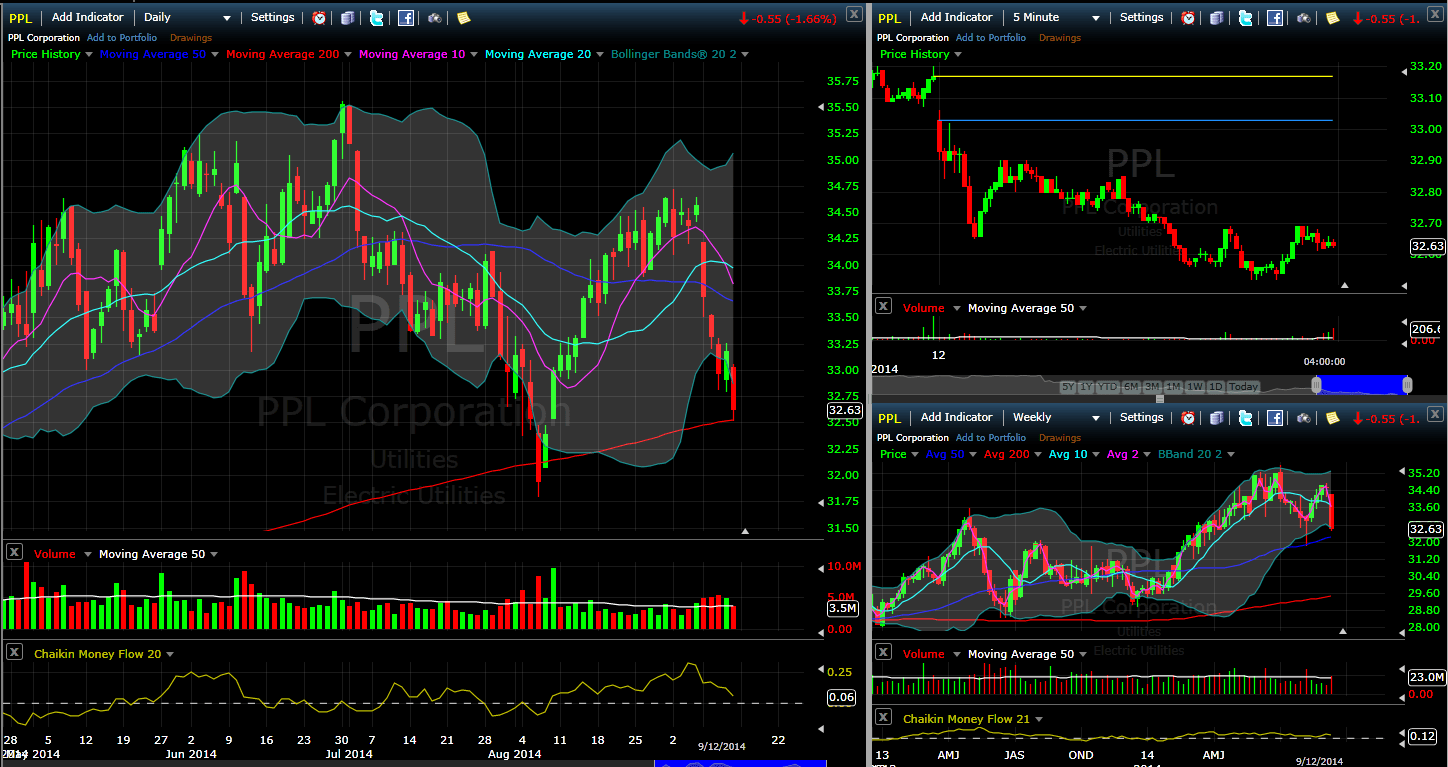Click the alarm clock icon in Weekly chart

[x=1188, y=417]
